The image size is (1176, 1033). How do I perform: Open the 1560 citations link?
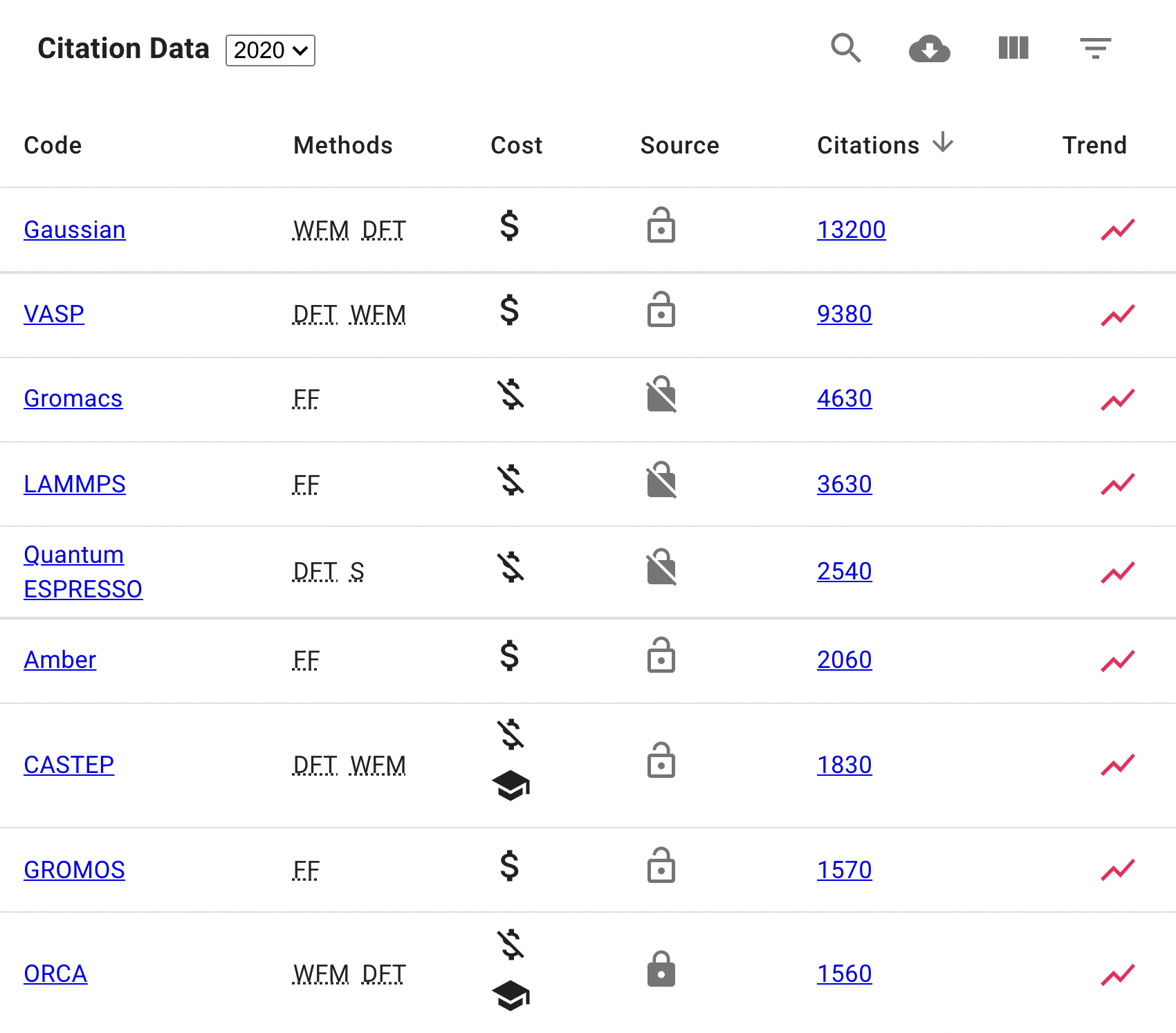point(845,974)
